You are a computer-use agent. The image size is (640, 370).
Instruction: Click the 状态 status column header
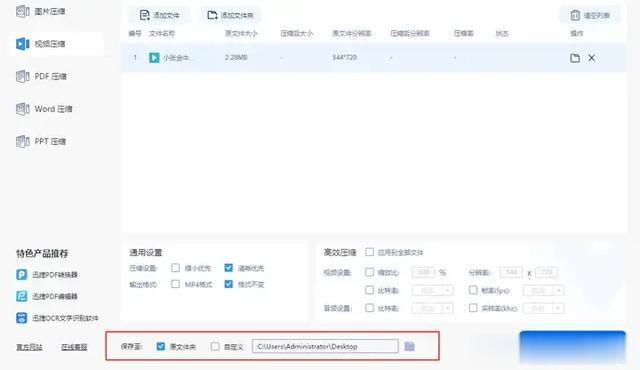click(x=502, y=33)
